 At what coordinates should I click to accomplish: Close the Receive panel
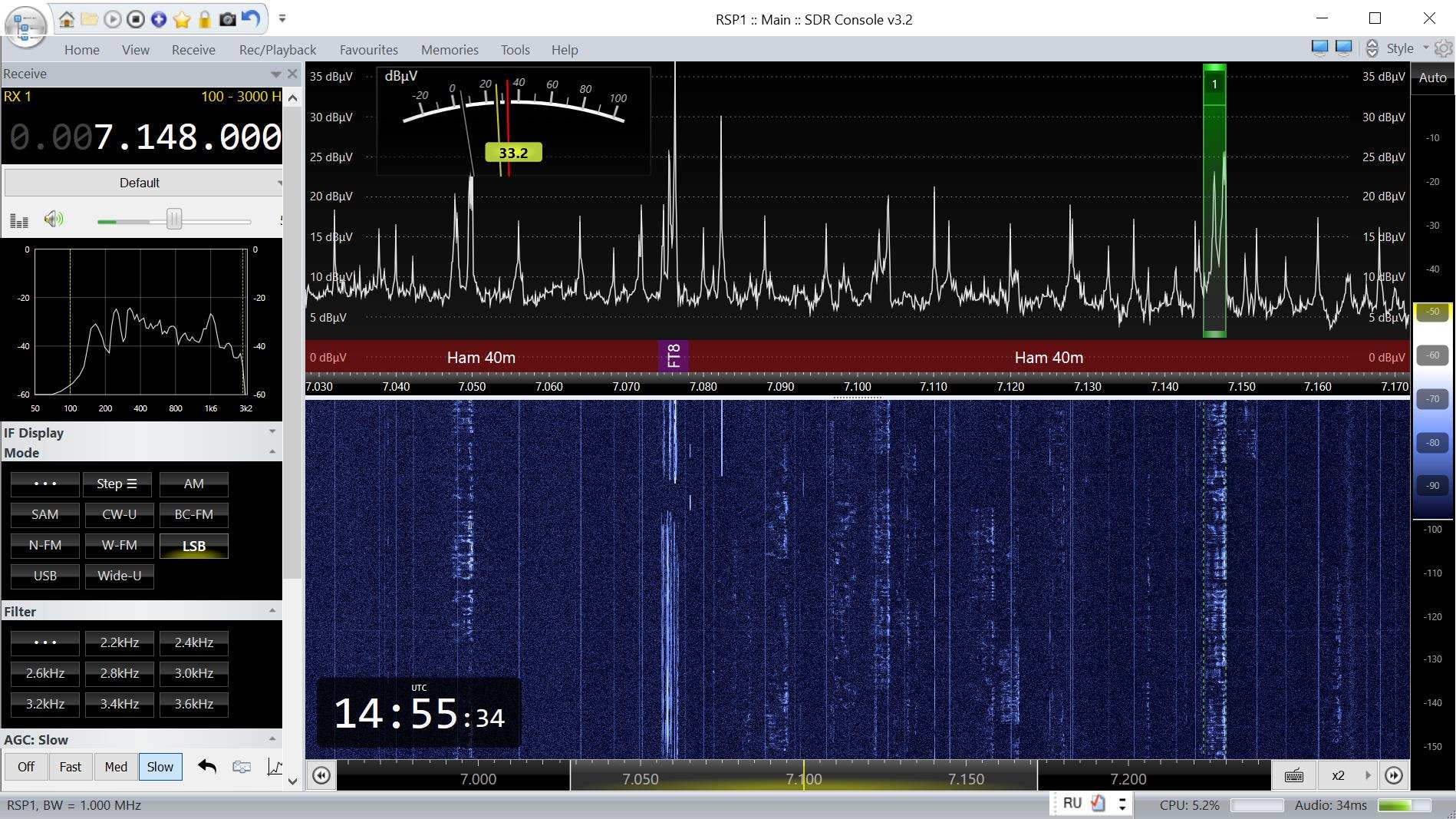[x=292, y=74]
